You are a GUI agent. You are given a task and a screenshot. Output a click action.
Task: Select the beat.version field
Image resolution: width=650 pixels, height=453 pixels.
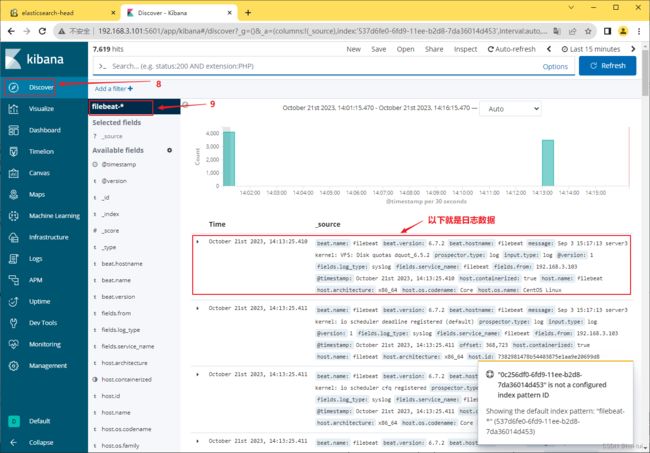point(118,297)
